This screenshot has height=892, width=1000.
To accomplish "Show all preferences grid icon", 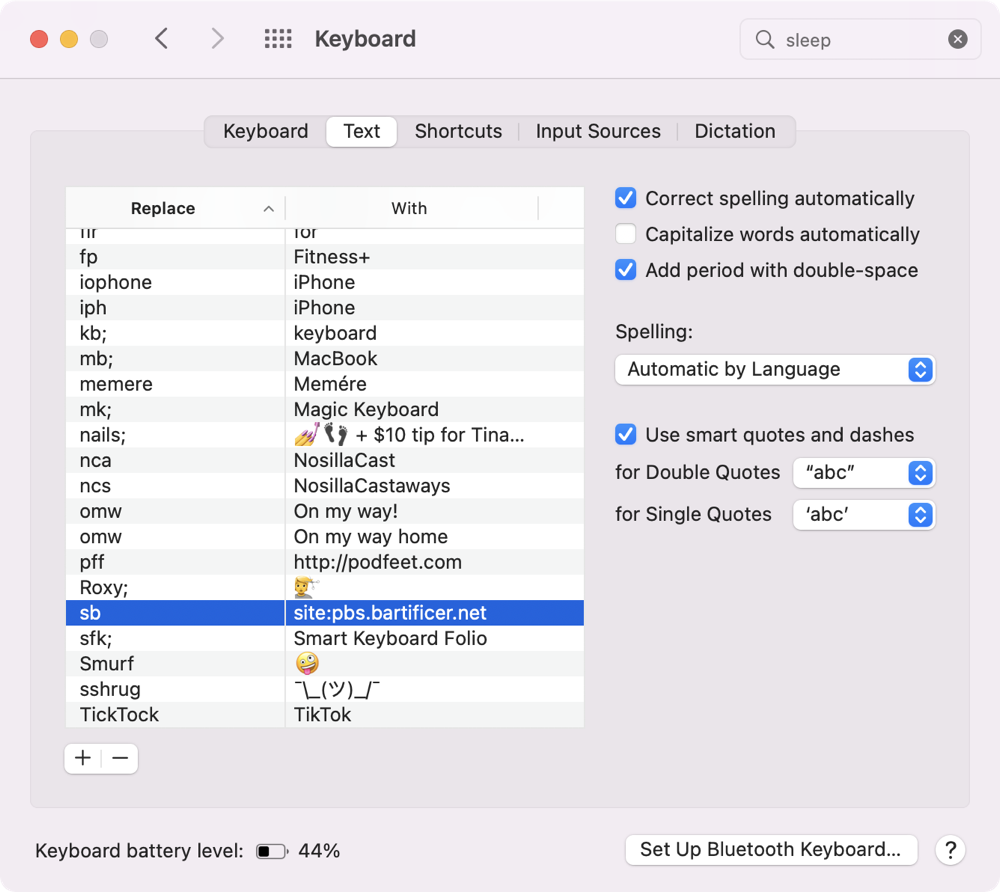I will coord(278,39).
